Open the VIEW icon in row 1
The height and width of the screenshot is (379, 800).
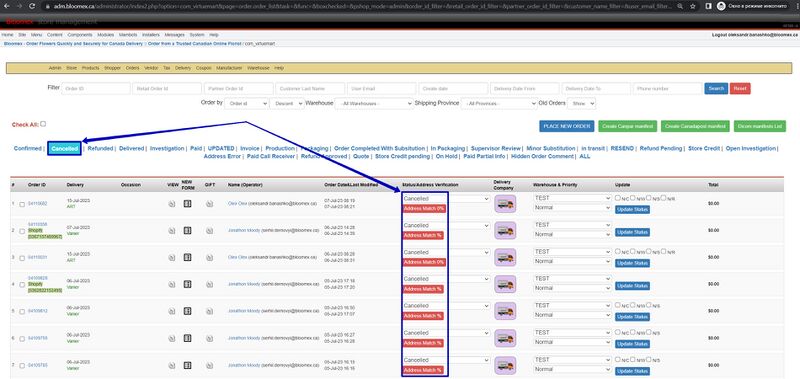[172, 204]
